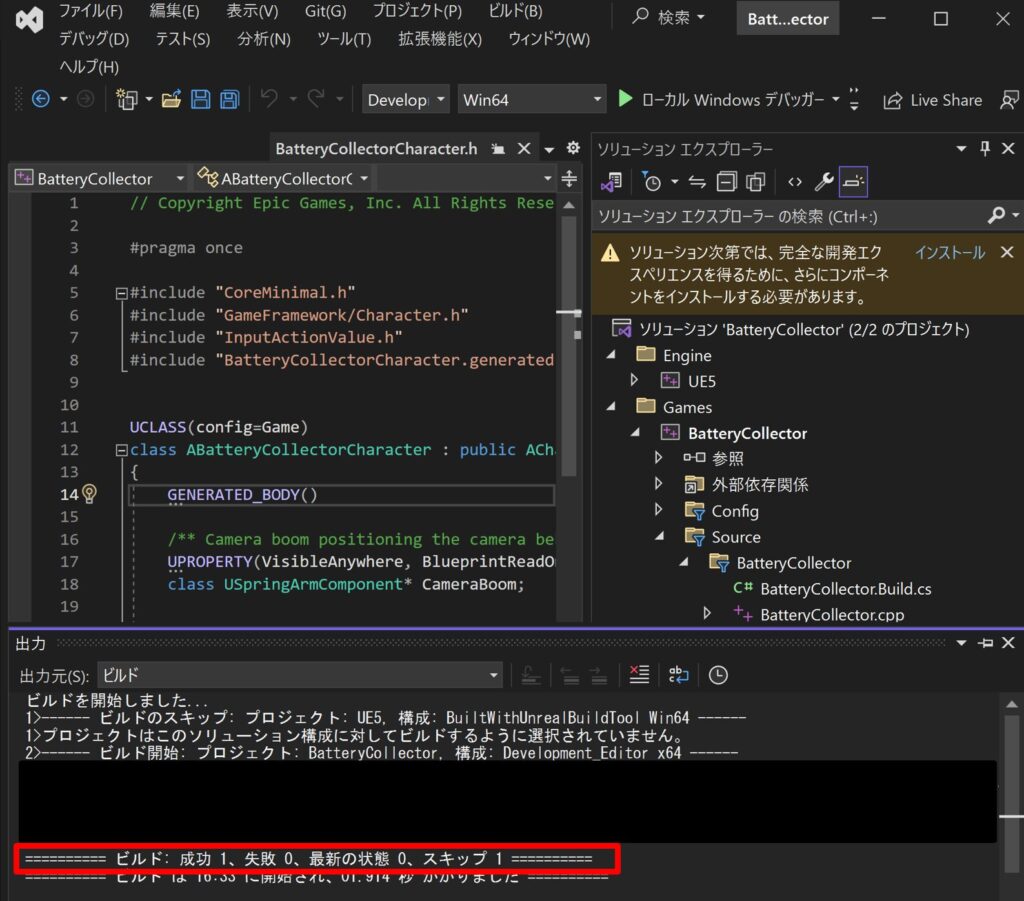
Task: Expand the 外部依存関係 node
Action: (x=658, y=484)
